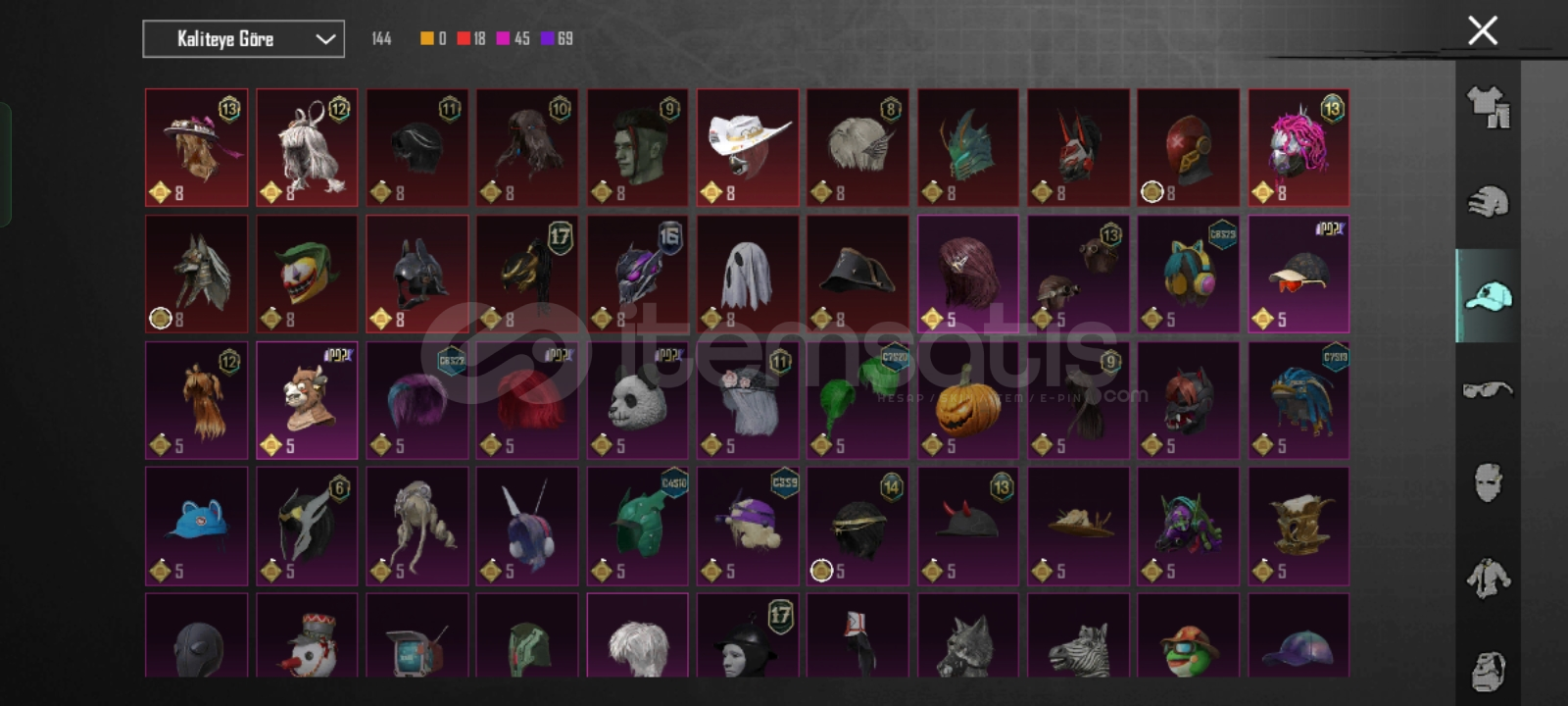Open the jacket category icon

(x=1488, y=578)
